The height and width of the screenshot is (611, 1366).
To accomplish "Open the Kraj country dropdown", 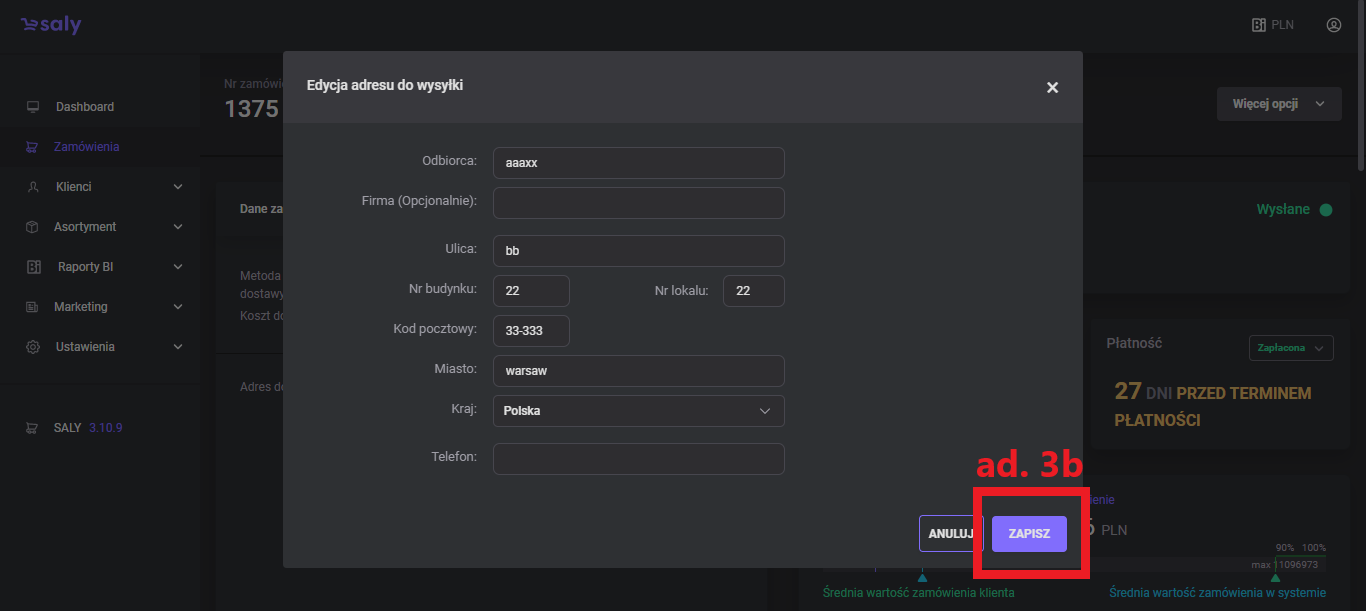I will click(x=638, y=411).
